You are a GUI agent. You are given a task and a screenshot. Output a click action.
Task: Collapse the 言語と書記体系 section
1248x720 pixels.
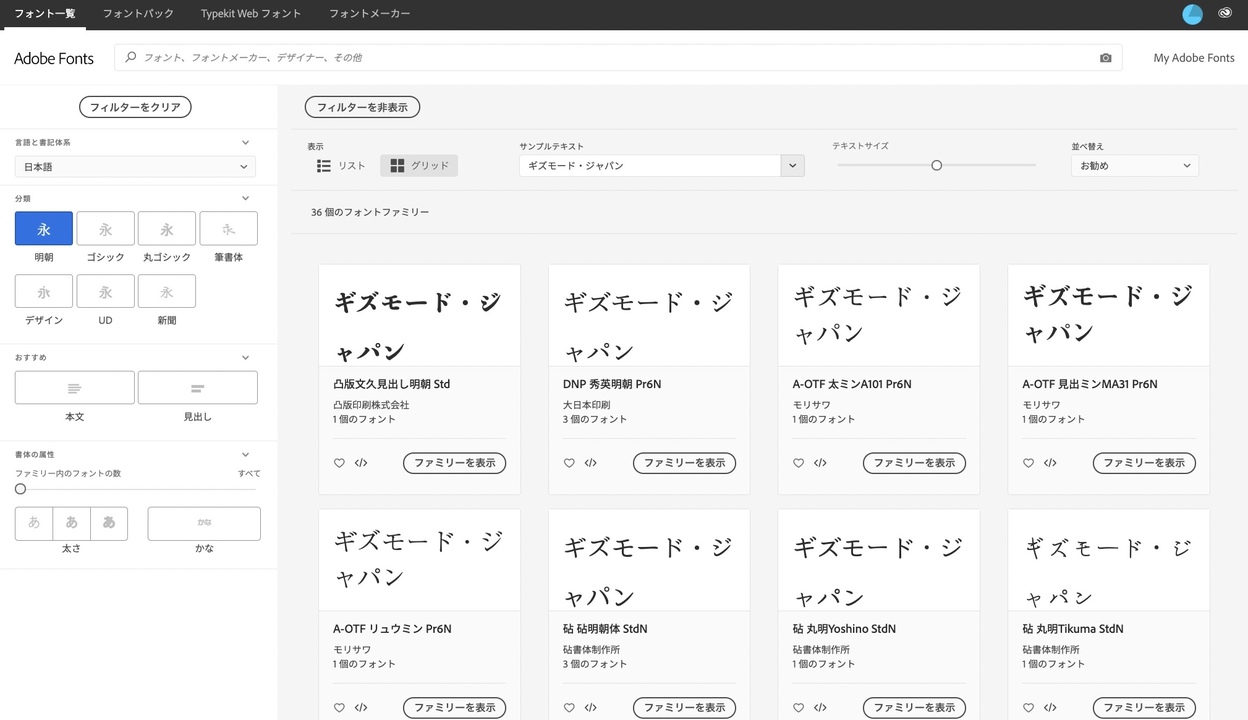point(245,143)
